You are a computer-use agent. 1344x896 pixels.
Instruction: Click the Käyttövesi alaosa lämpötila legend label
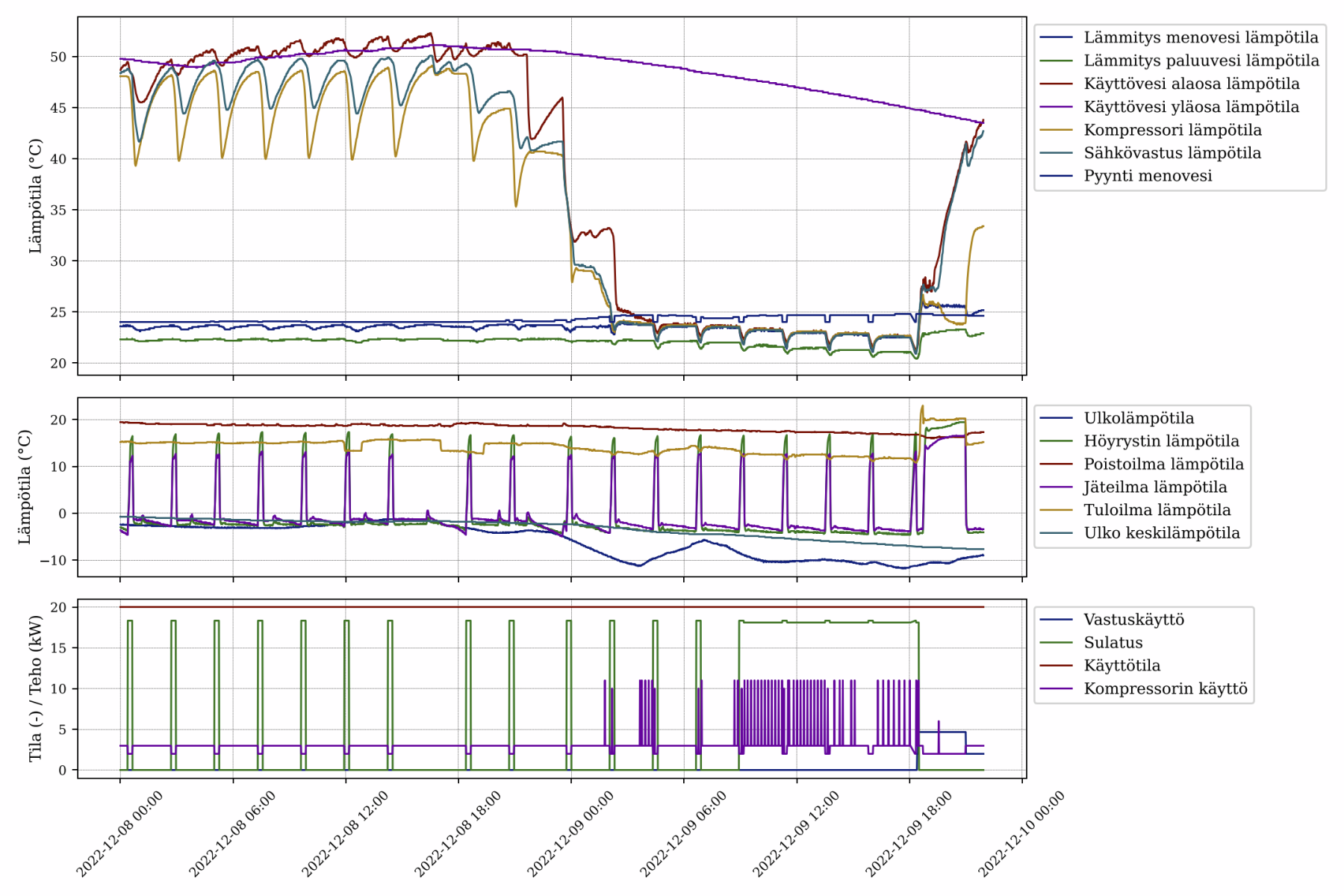[x=1191, y=84]
